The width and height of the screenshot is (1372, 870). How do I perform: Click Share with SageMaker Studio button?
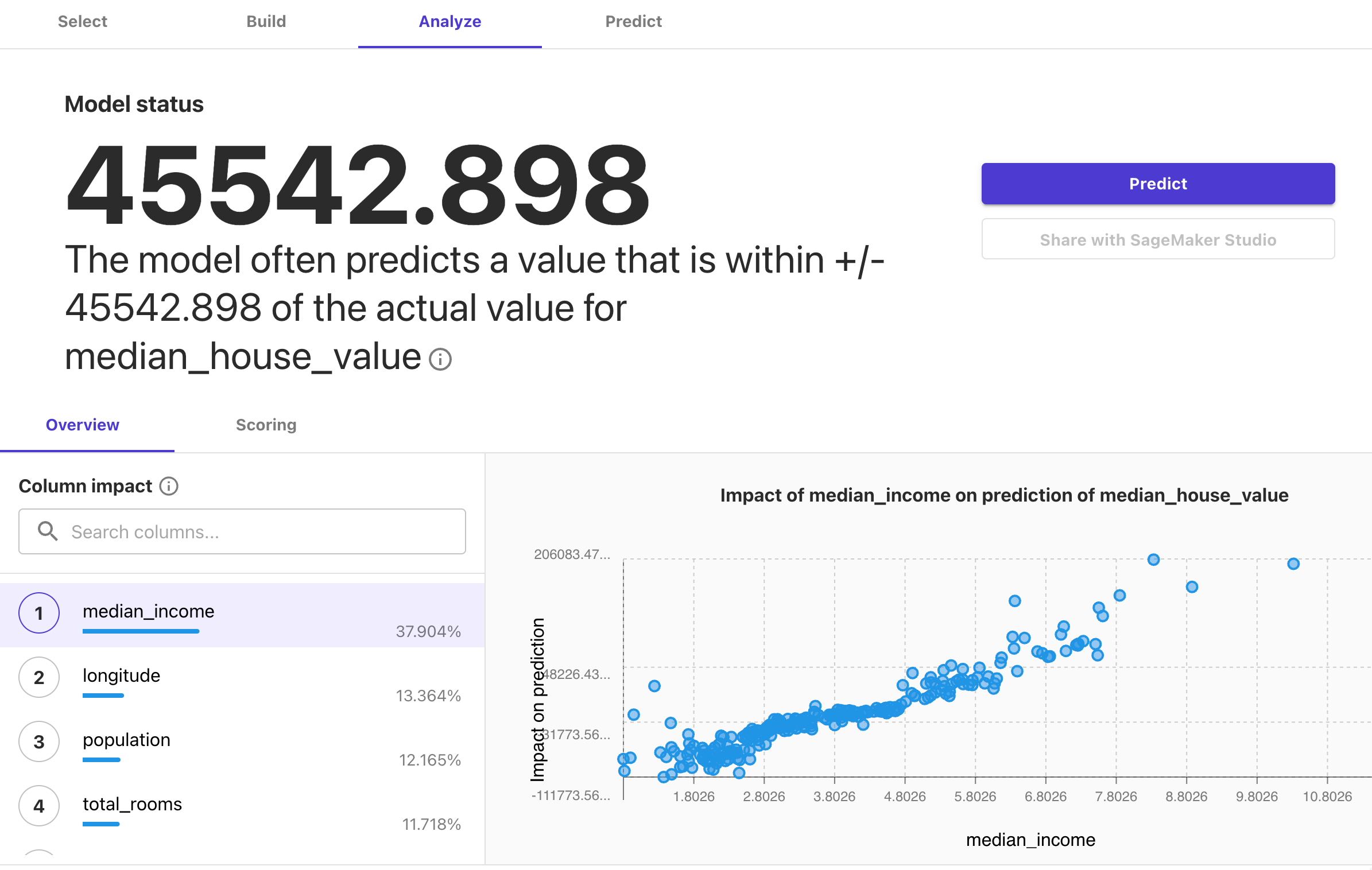click(1158, 239)
